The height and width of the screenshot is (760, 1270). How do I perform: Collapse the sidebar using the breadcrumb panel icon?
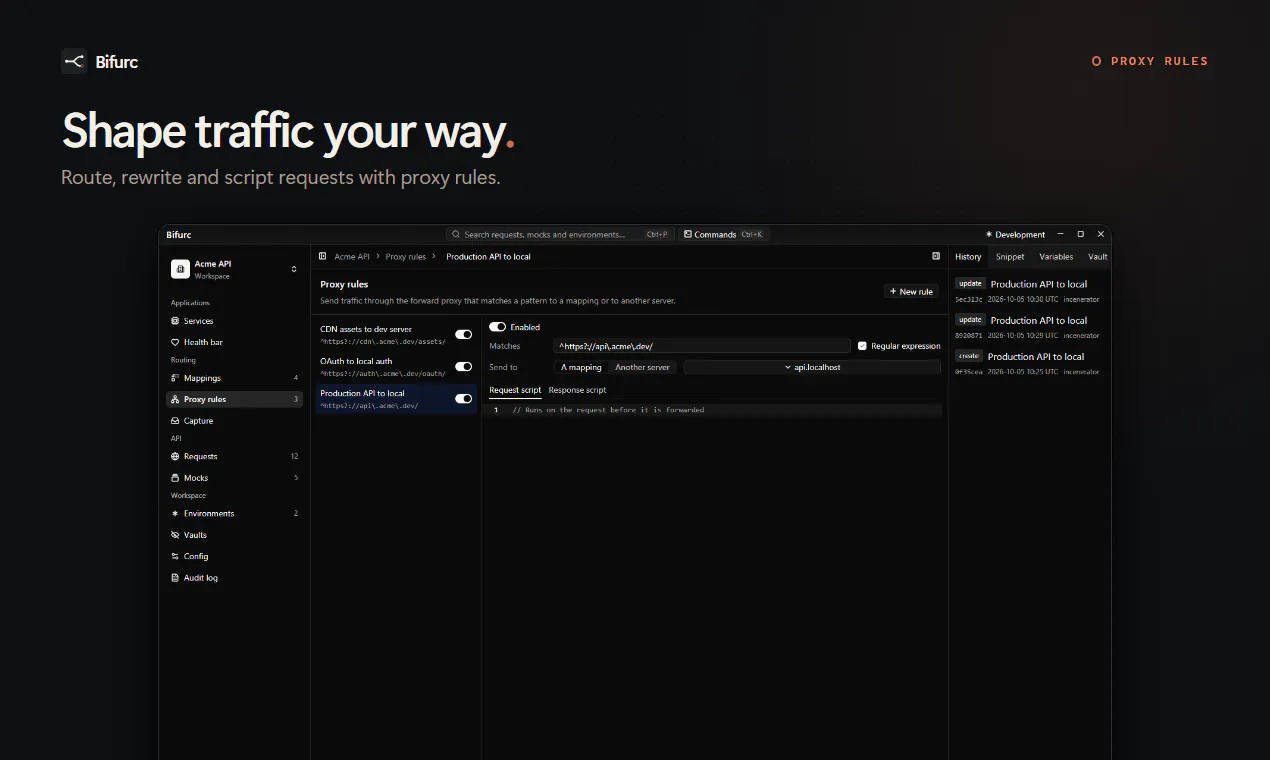[324, 257]
